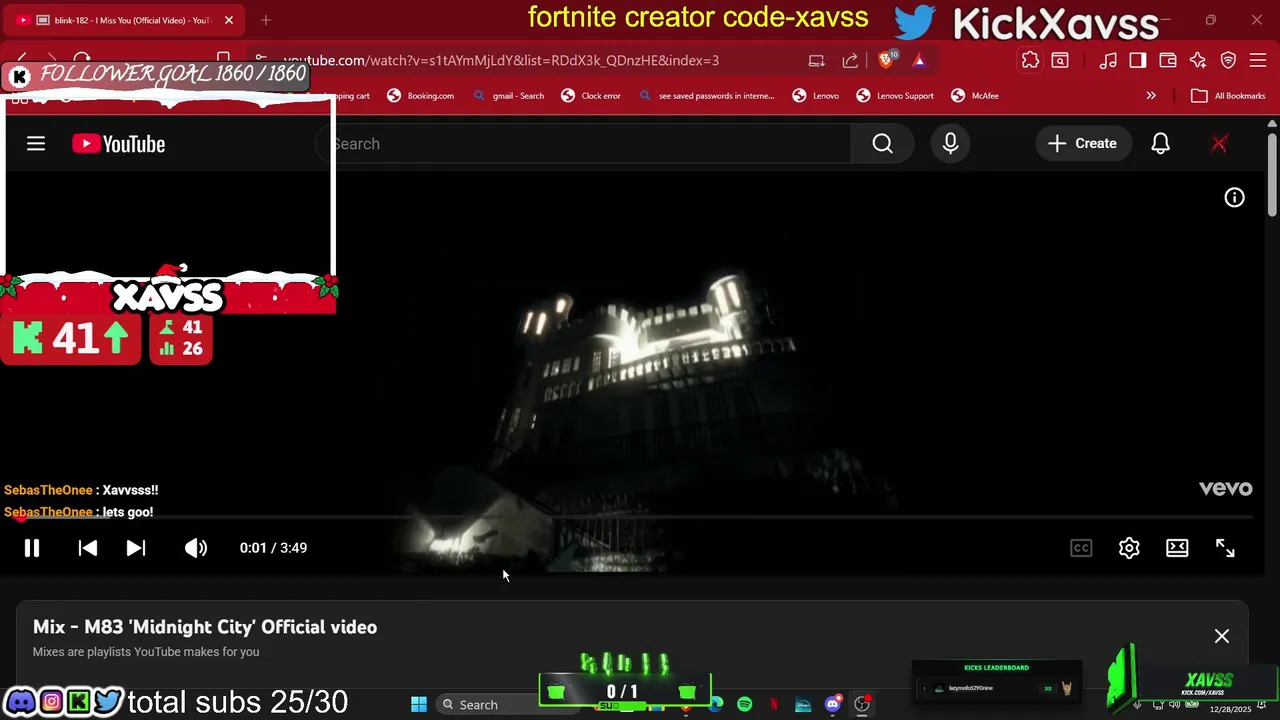Open the Create button menu
The image size is (1280, 720).
(x=1082, y=144)
